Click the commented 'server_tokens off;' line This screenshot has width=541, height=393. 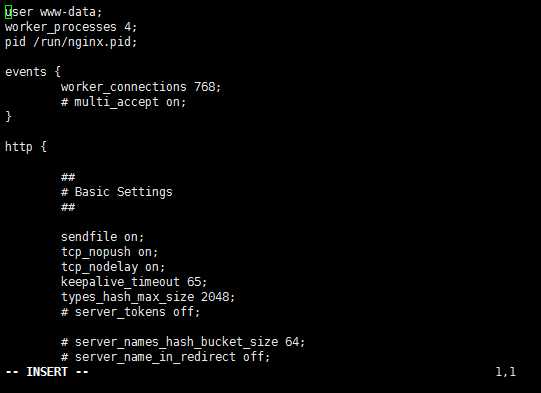point(130,312)
